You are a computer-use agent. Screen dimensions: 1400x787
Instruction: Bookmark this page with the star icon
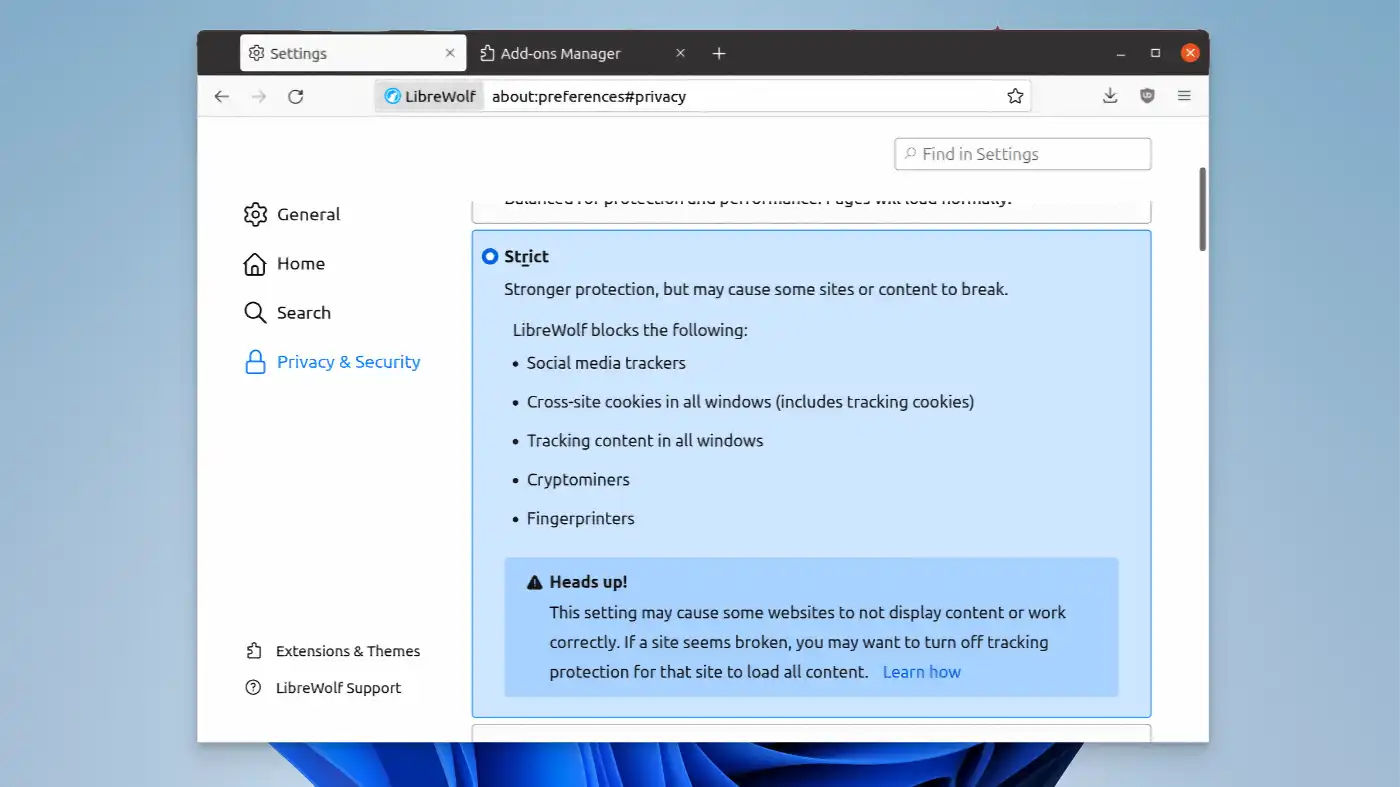coord(1015,96)
